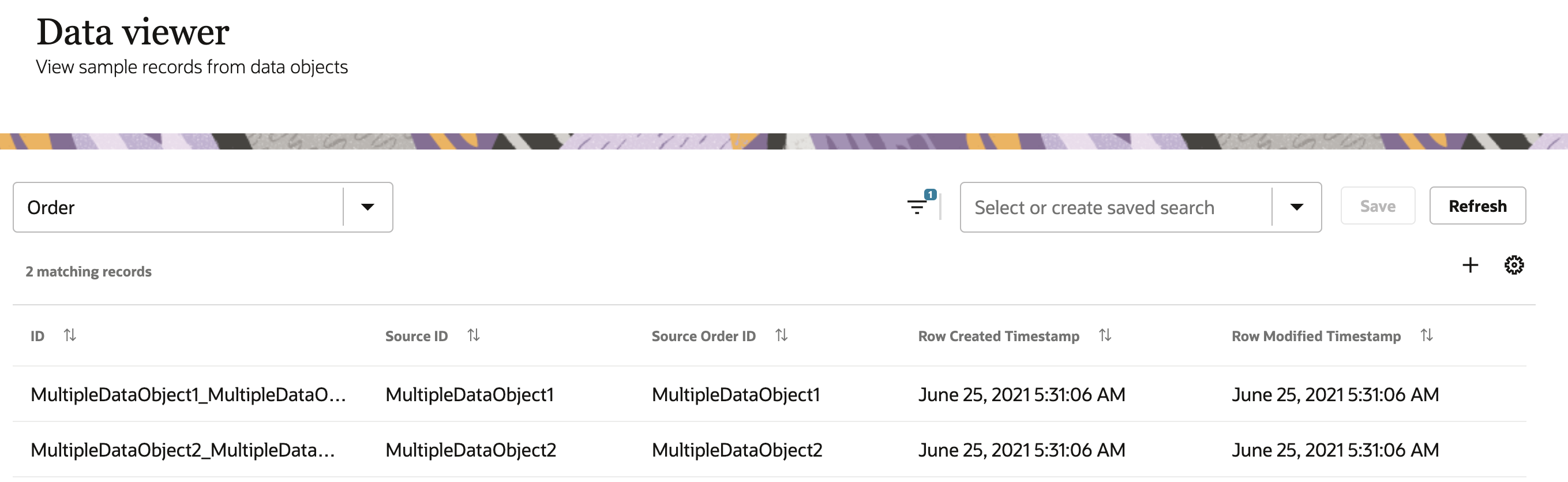Sort by Row Created Timestamp

(x=1105, y=335)
